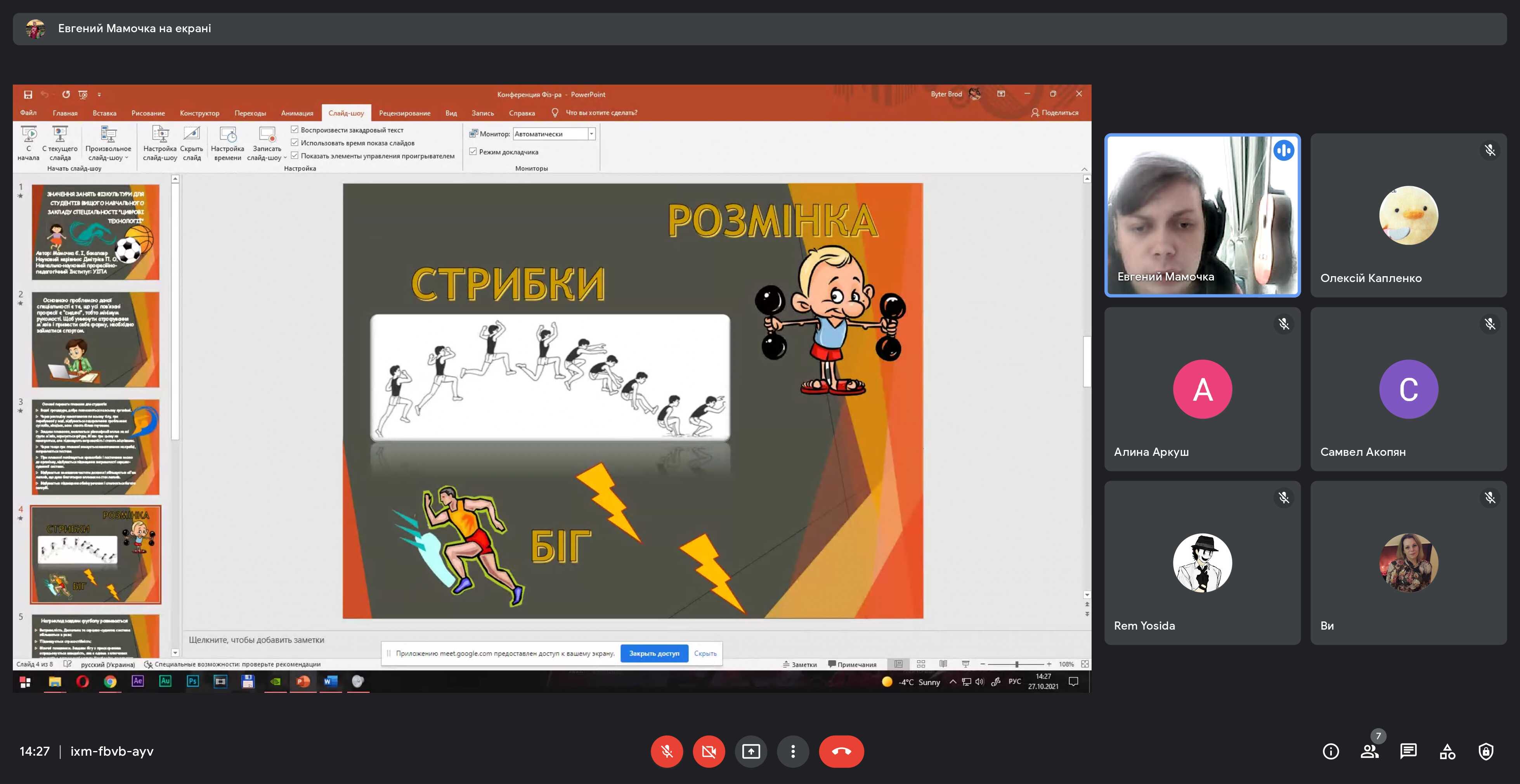Click Rem Yosida participant tile
Image resolution: width=1520 pixels, height=784 pixels.
[x=1202, y=562]
